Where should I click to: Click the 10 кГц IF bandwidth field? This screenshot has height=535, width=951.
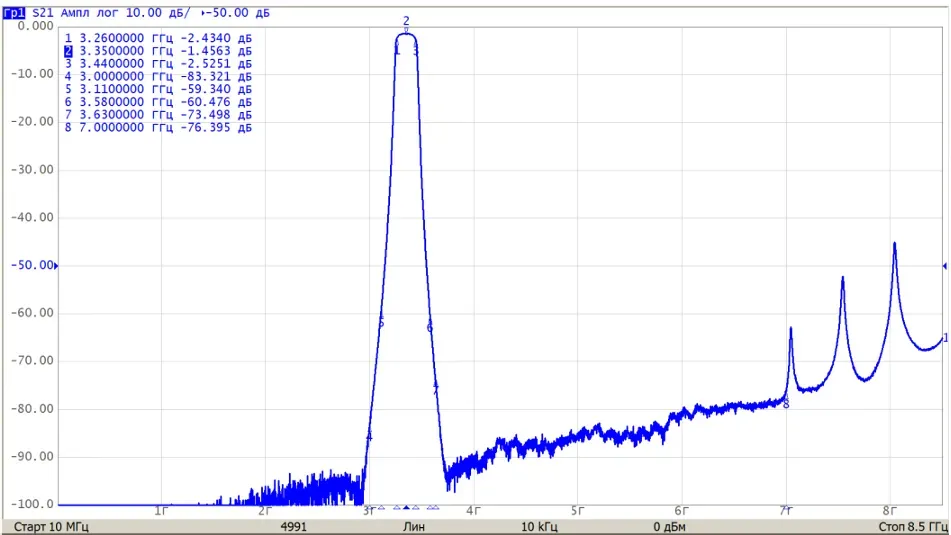pos(539,527)
